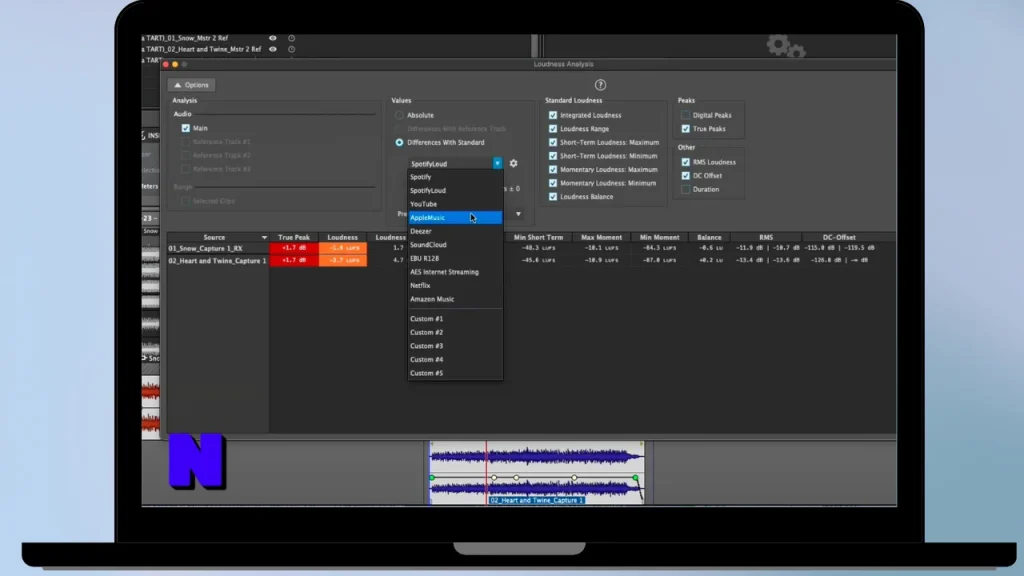
Task: Choose Netflix from standards list
Action: click(x=455, y=285)
